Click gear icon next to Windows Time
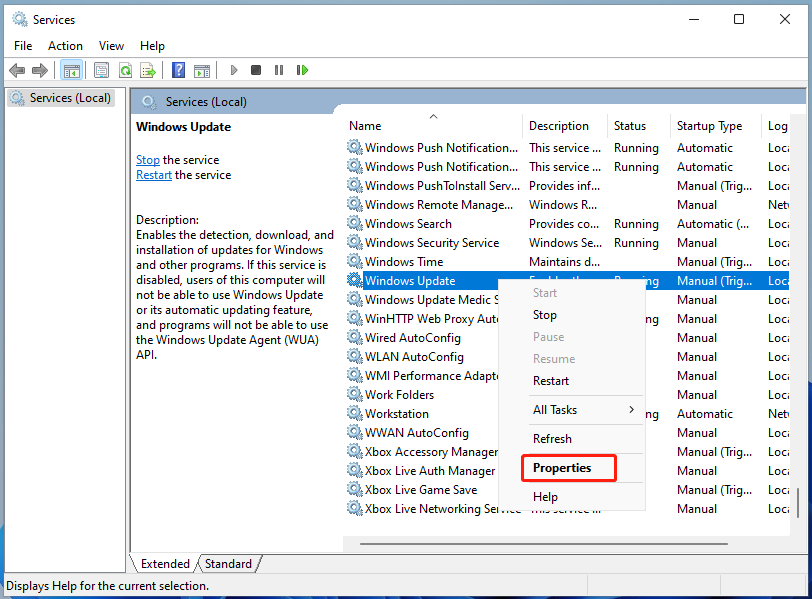The width and height of the screenshot is (812, 599). click(x=355, y=261)
